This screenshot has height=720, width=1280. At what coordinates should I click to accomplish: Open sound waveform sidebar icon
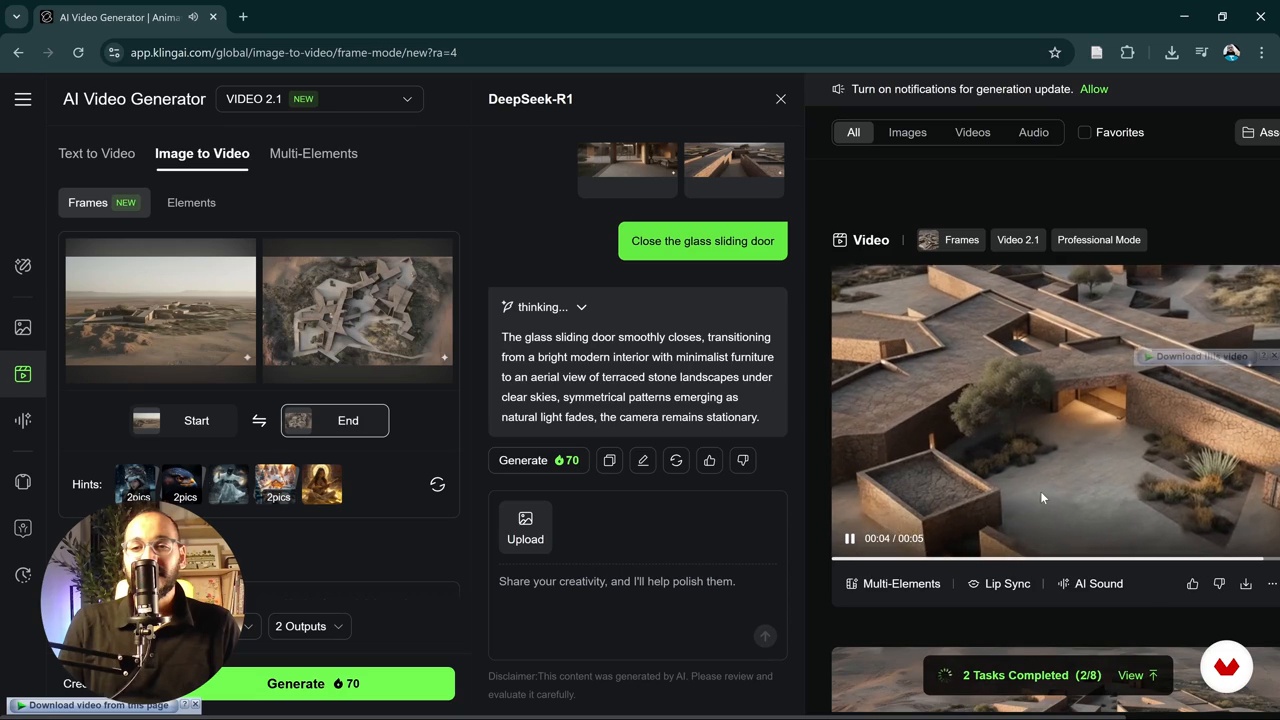pyautogui.click(x=23, y=420)
